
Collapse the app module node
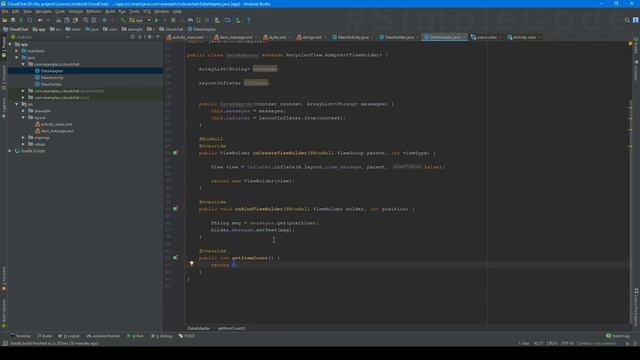point(10,44)
